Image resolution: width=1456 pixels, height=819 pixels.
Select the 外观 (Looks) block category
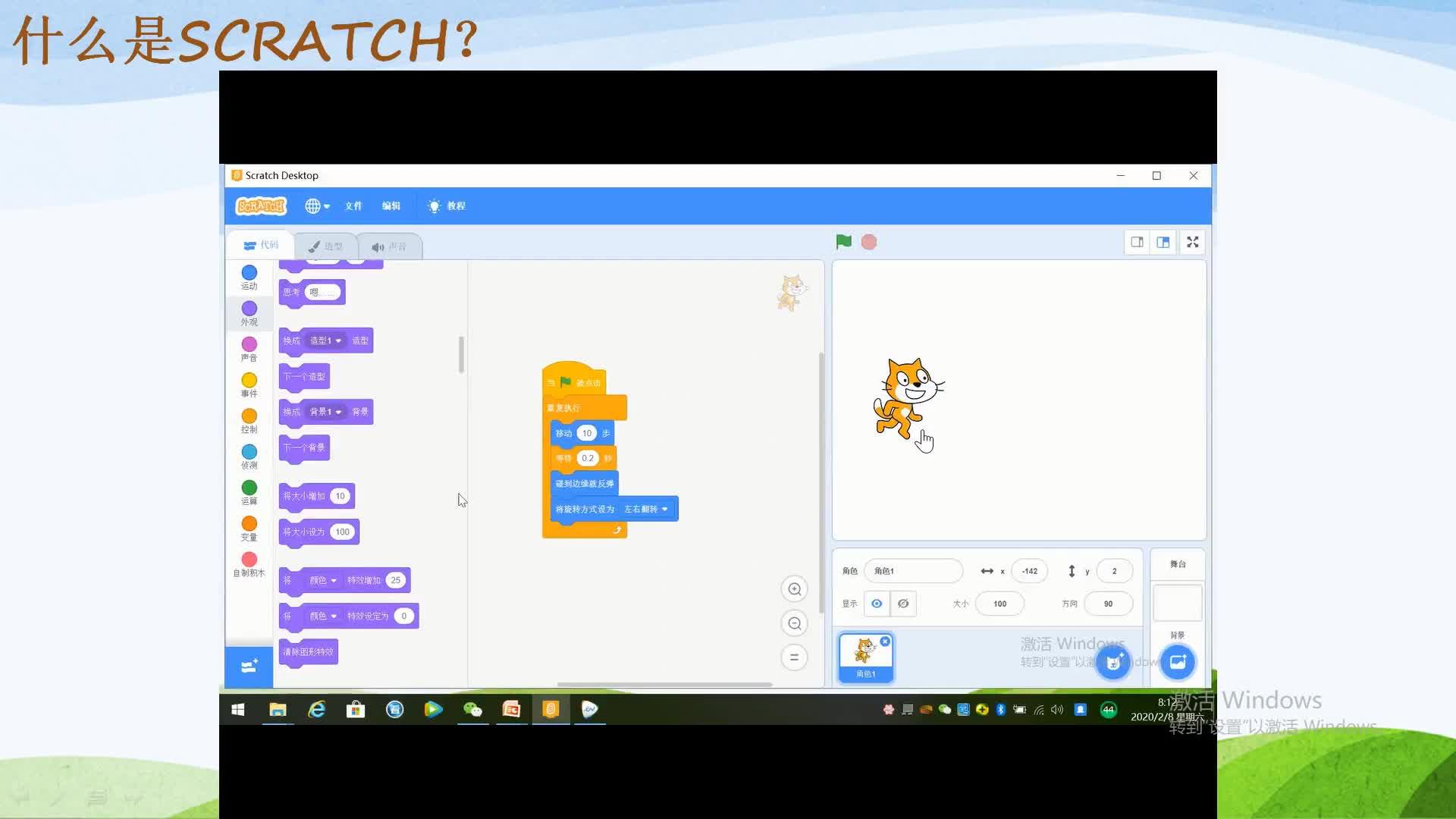pos(249,313)
